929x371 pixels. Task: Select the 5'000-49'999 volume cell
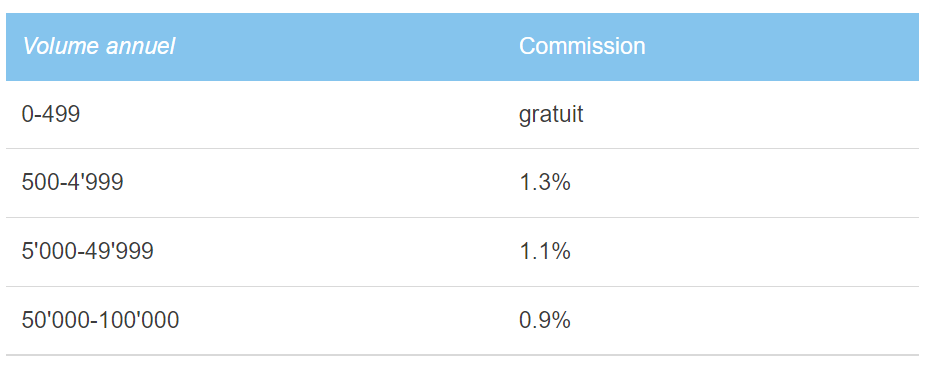click(x=88, y=251)
